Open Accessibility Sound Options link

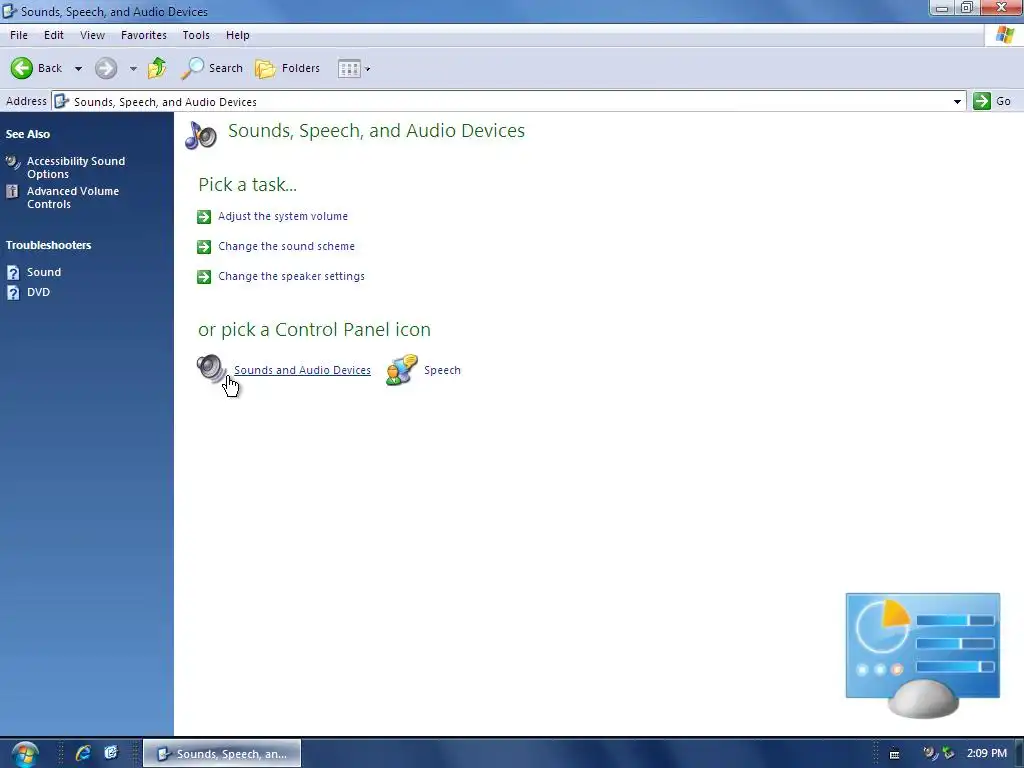click(x=76, y=168)
